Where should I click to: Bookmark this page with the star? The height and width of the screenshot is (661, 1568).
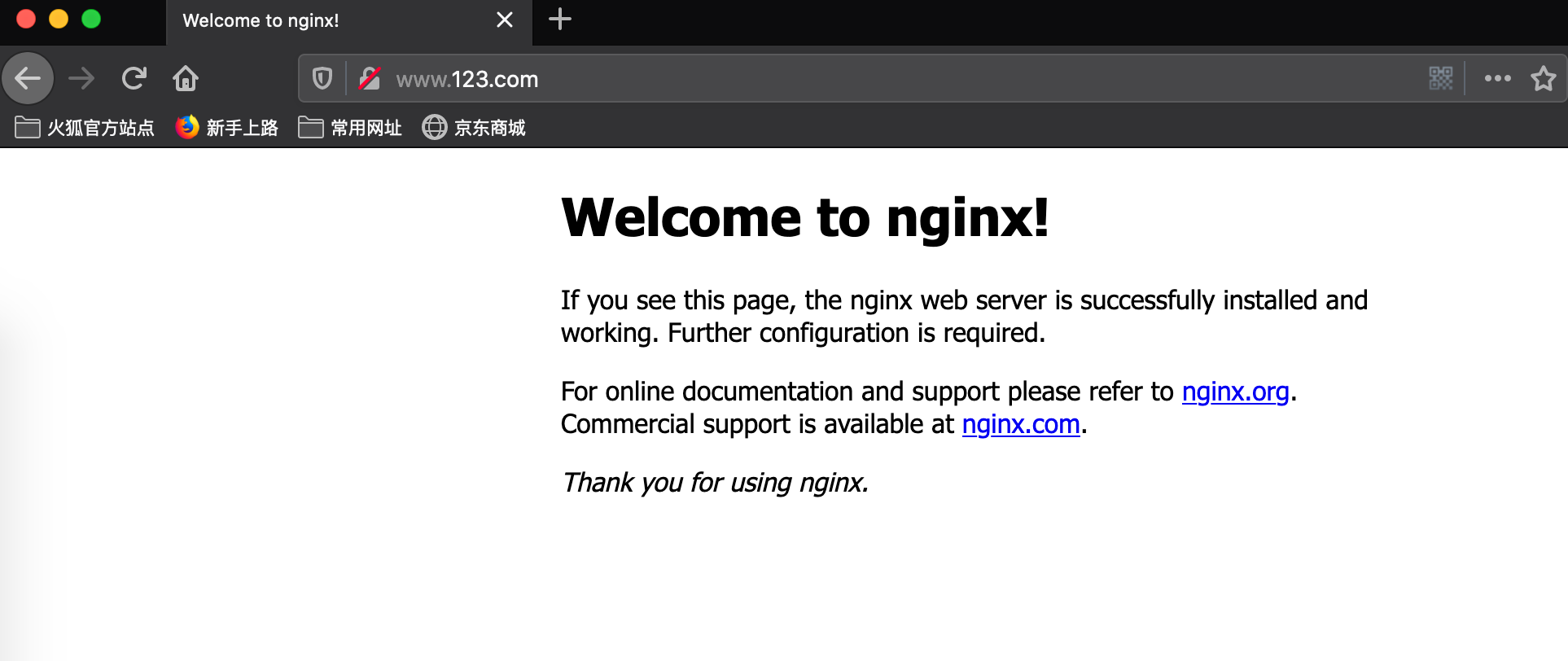pos(1543,78)
